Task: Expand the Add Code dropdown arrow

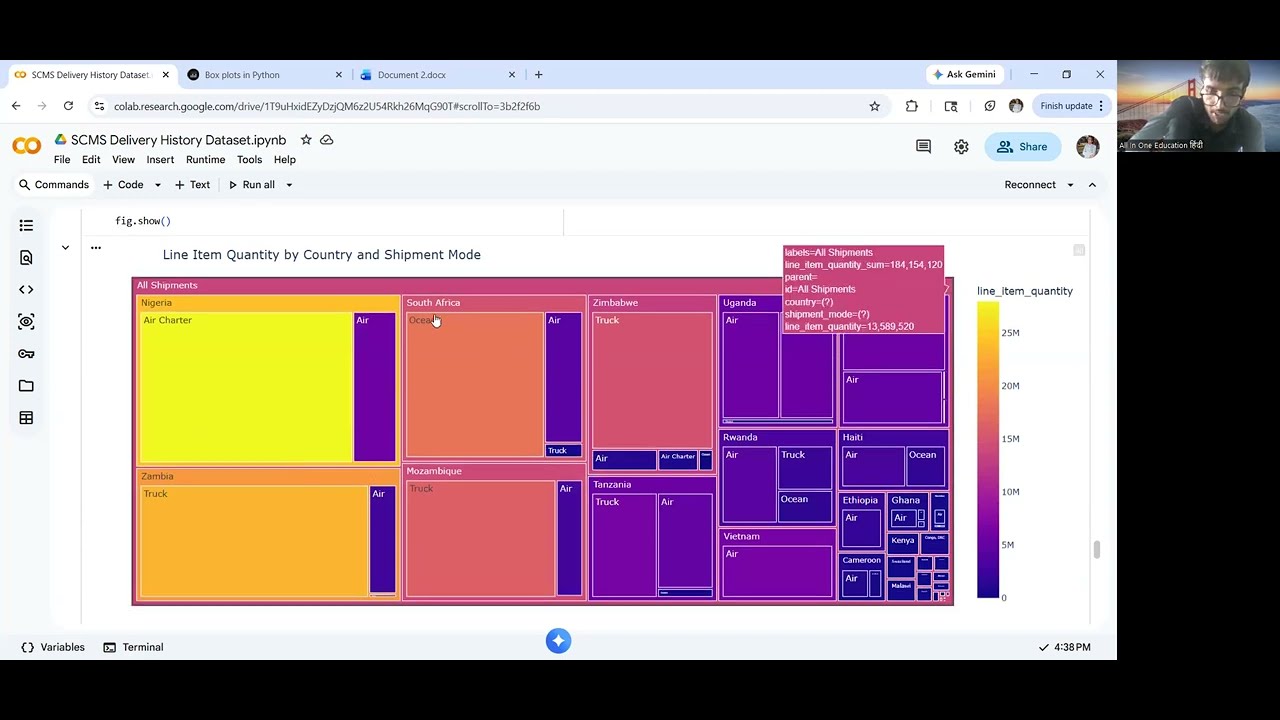Action: pos(157,185)
